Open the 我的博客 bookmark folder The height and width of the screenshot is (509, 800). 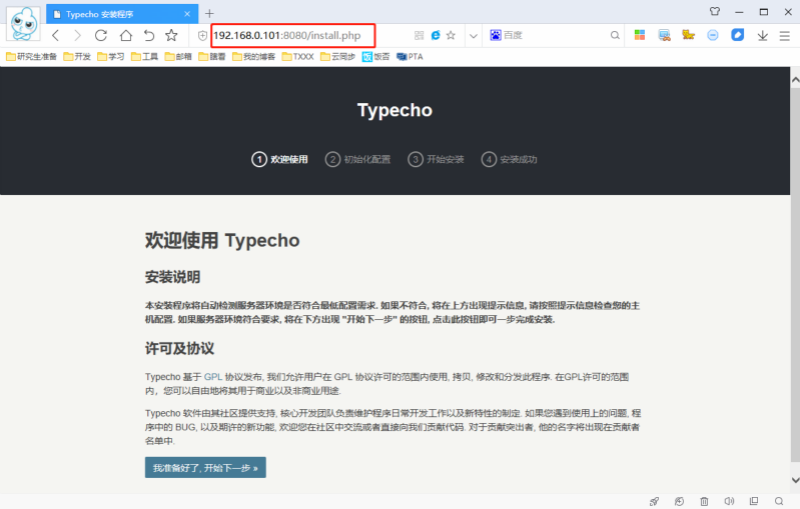click(x=252, y=57)
